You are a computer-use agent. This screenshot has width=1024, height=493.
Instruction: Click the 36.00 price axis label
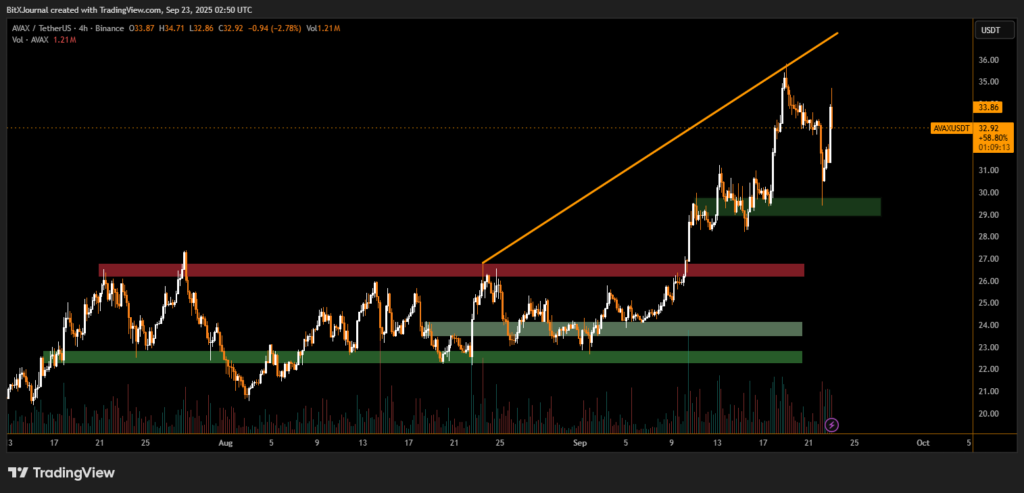[x=988, y=60]
